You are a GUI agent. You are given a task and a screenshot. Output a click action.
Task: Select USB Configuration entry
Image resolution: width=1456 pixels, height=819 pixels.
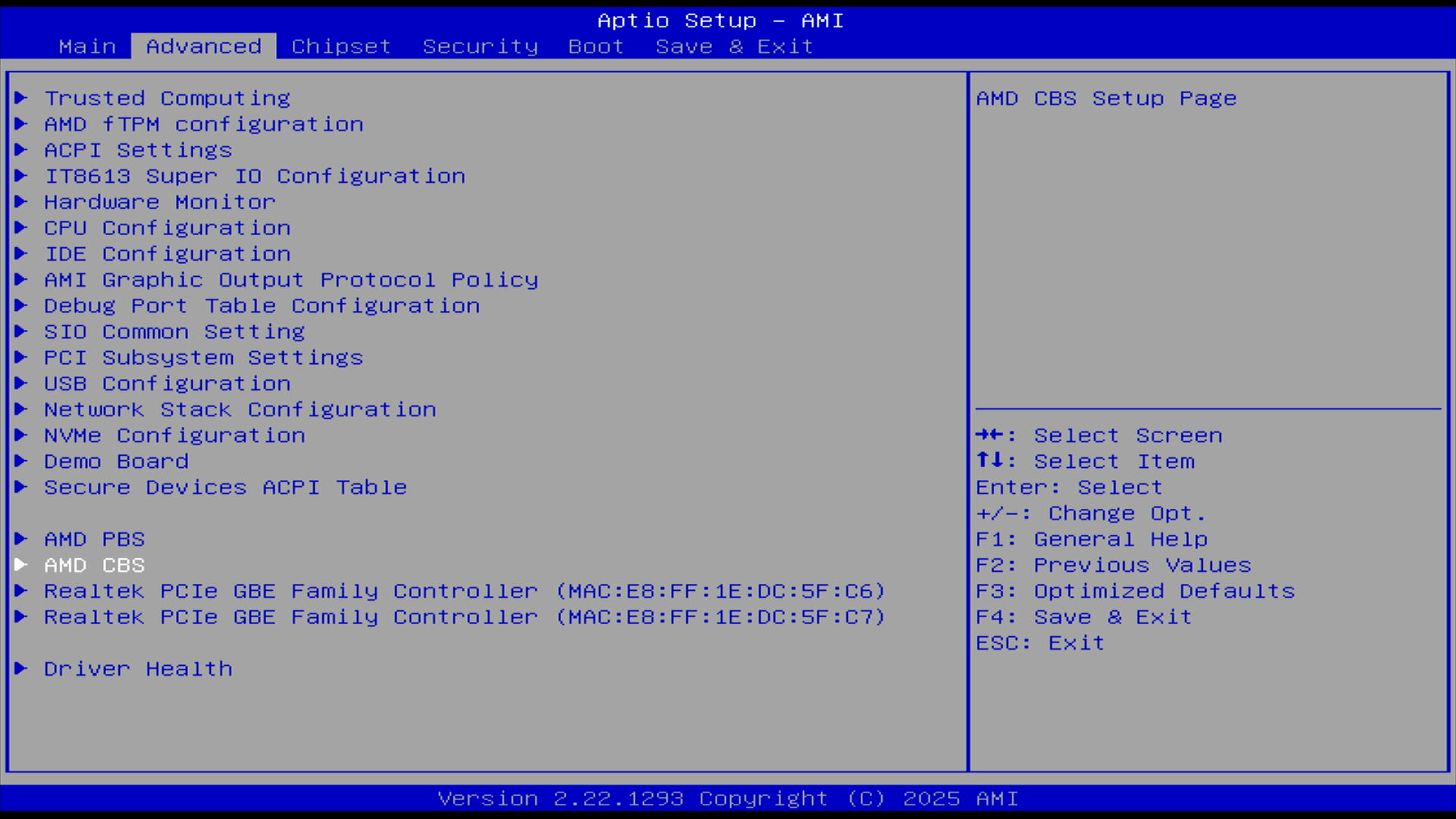(x=167, y=383)
